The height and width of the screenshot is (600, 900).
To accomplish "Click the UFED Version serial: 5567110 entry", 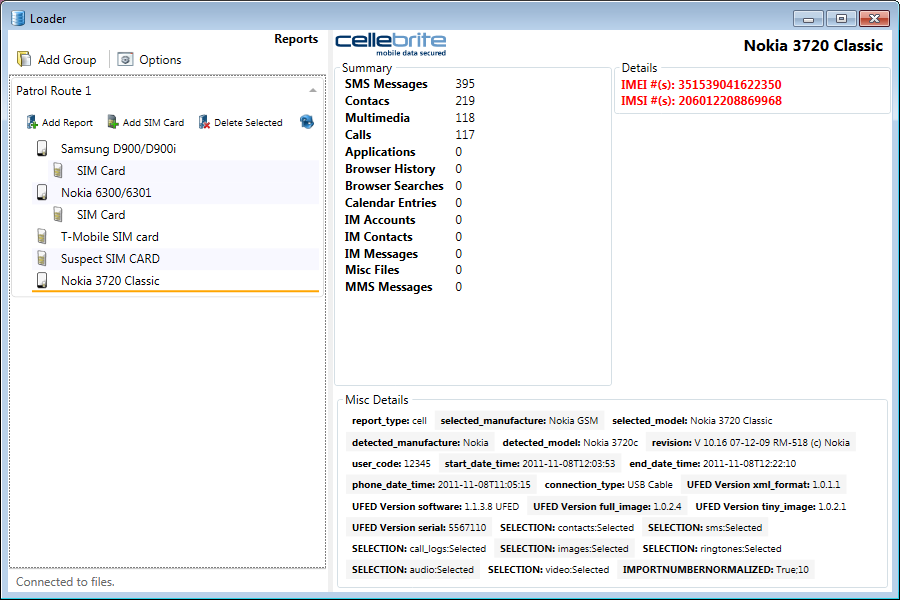I will point(419,527).
